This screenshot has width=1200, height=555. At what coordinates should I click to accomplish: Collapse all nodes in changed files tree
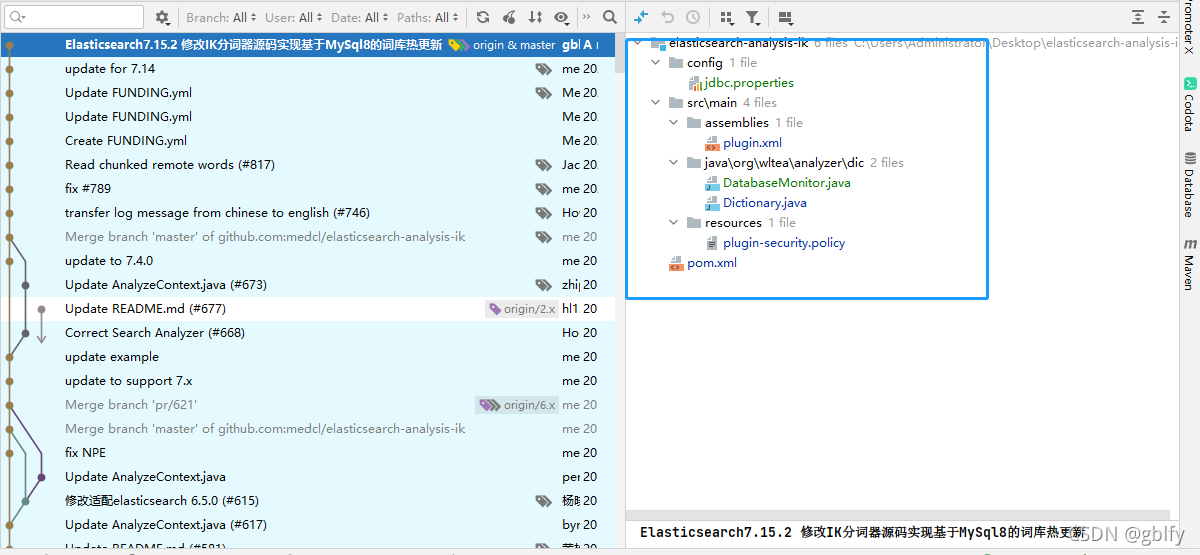click(1164, 17)
